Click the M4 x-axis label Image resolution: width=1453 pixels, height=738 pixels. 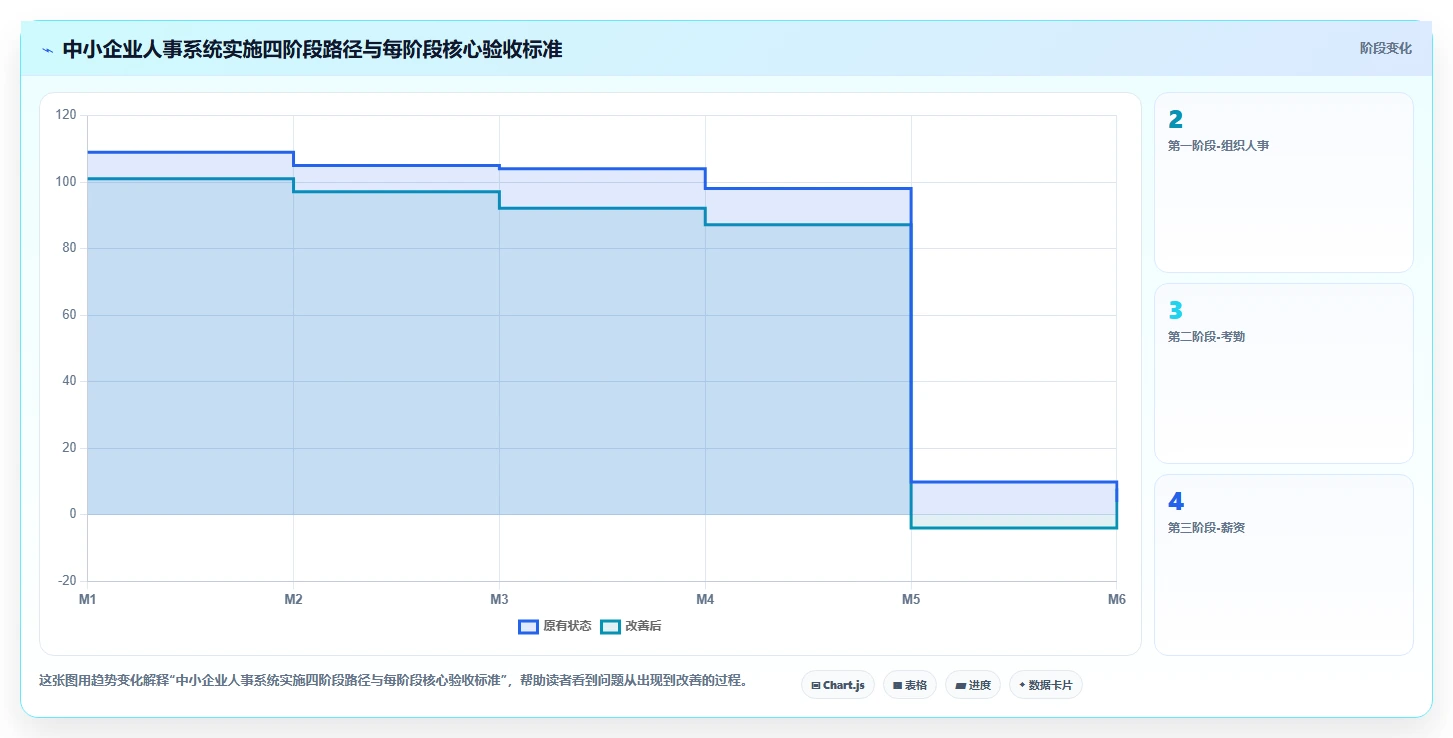705,599
